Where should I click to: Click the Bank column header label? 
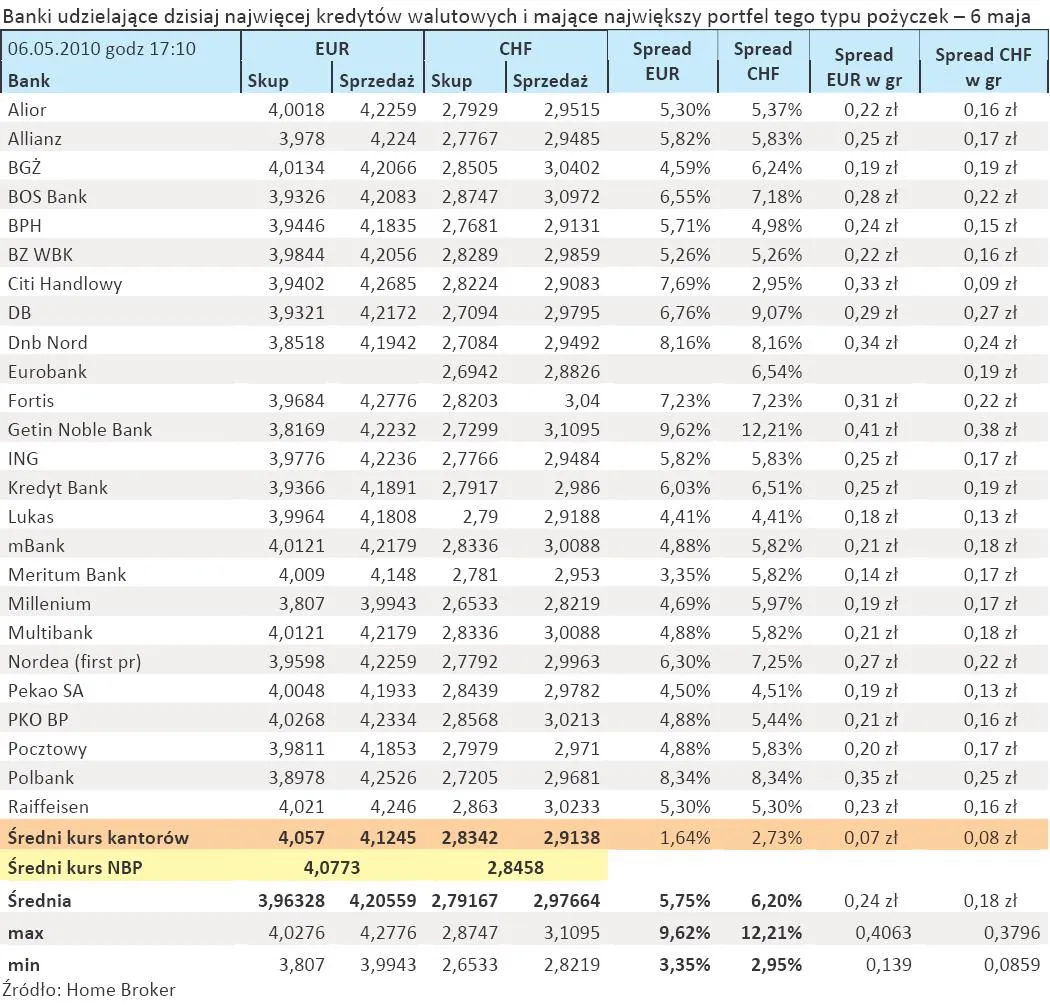pos(29,81)
